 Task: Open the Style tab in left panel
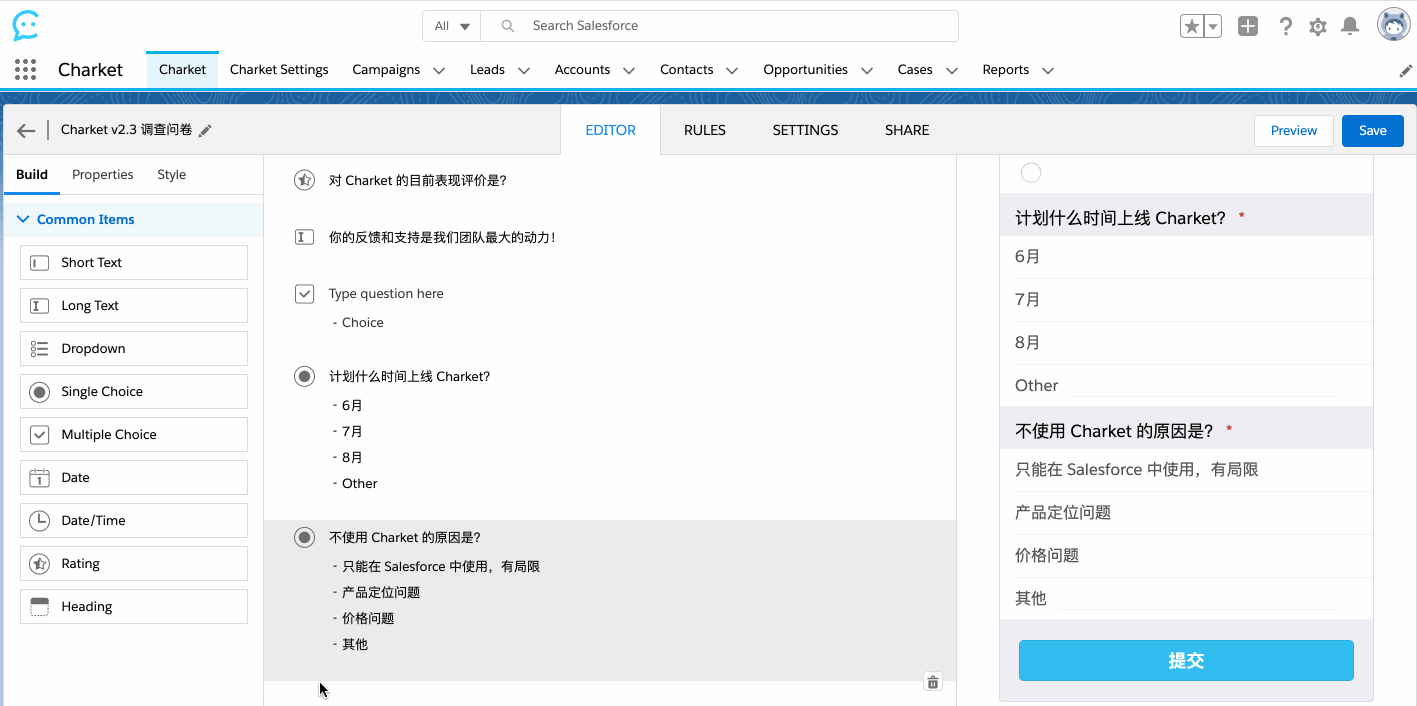tap(171, 175)
